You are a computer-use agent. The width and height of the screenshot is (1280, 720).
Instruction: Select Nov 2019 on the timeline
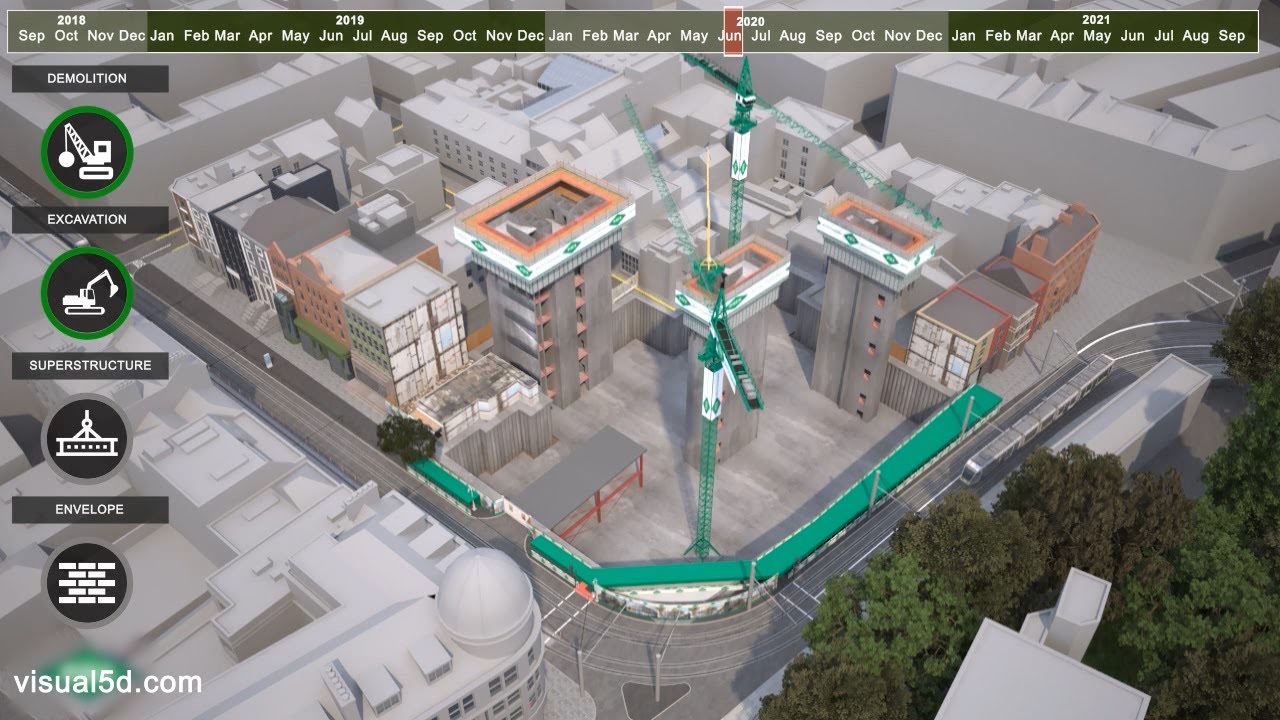[499, 36]
